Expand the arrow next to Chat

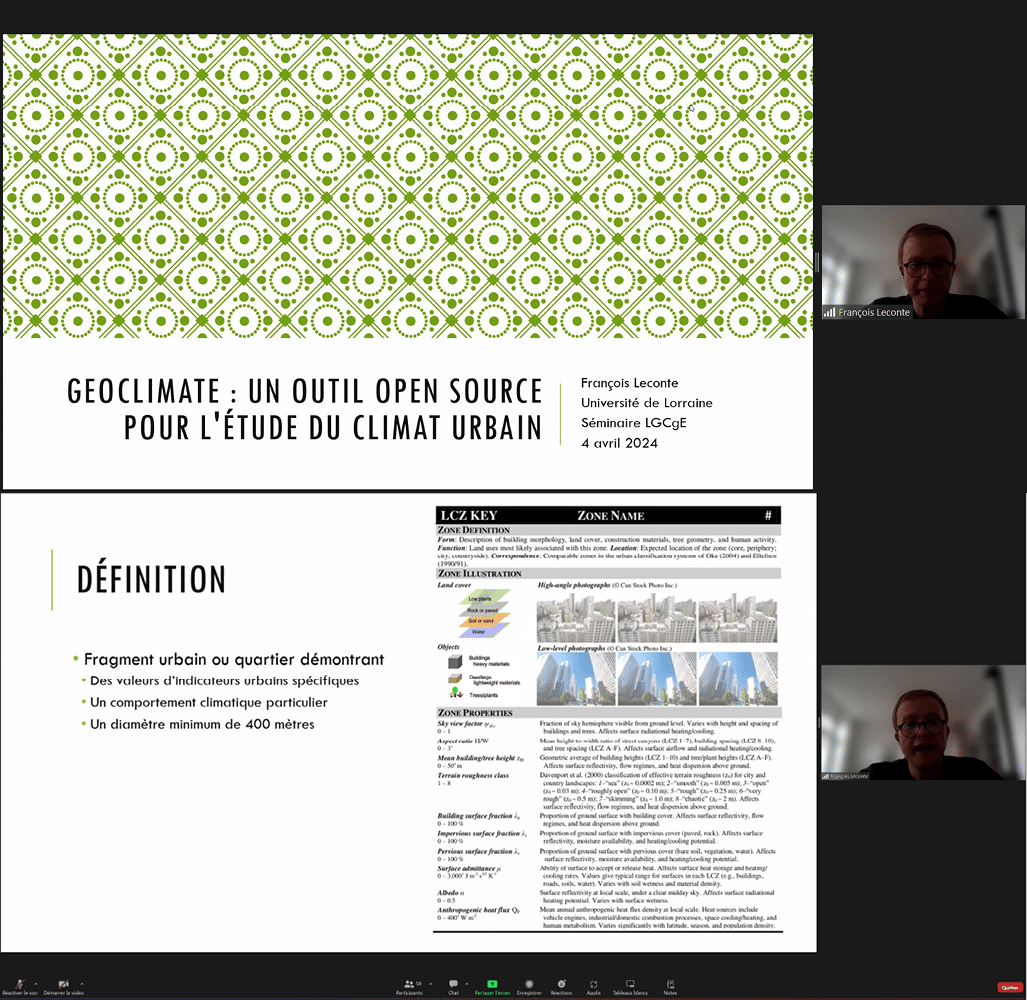point(466,983)
